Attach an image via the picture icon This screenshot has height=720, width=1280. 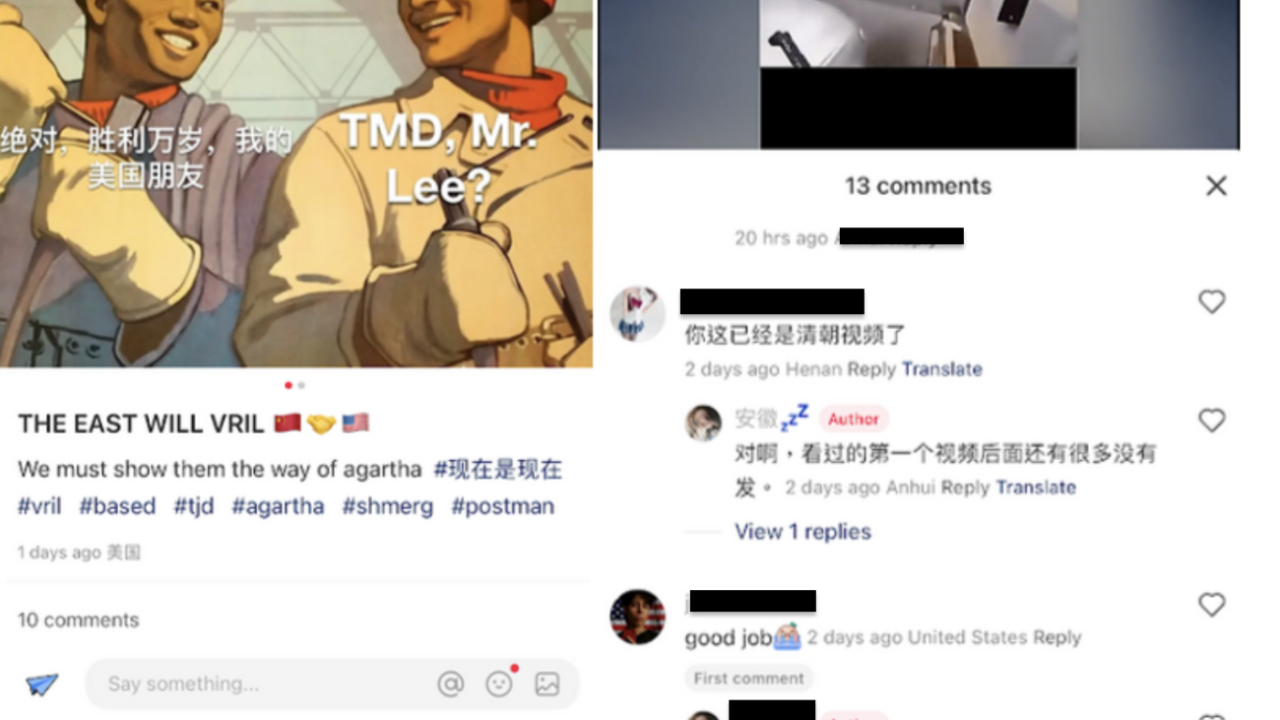tap(547, 684)
